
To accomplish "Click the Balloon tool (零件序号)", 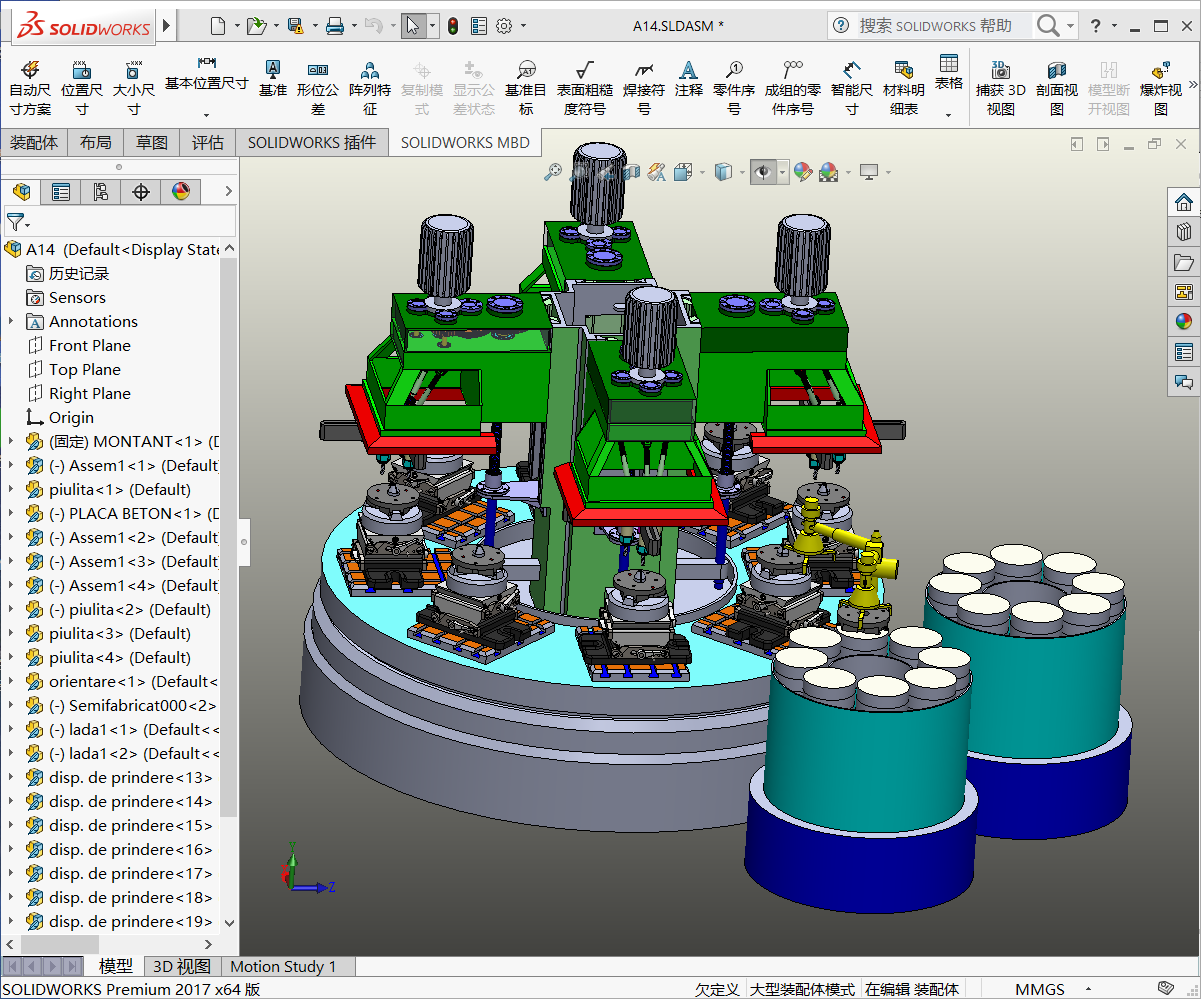I will tap(734, 87).
